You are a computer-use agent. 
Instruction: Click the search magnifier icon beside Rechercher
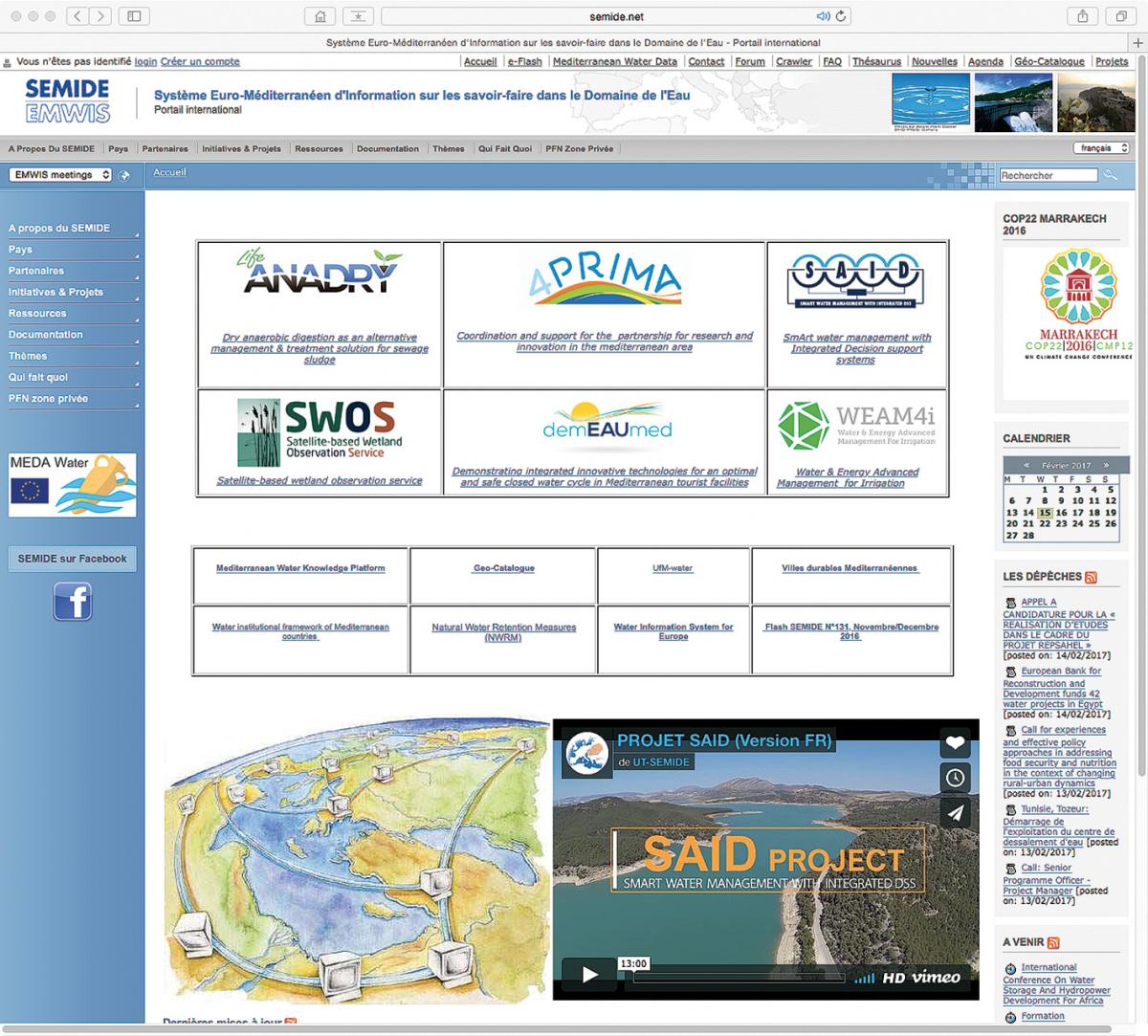[1110, 175]
